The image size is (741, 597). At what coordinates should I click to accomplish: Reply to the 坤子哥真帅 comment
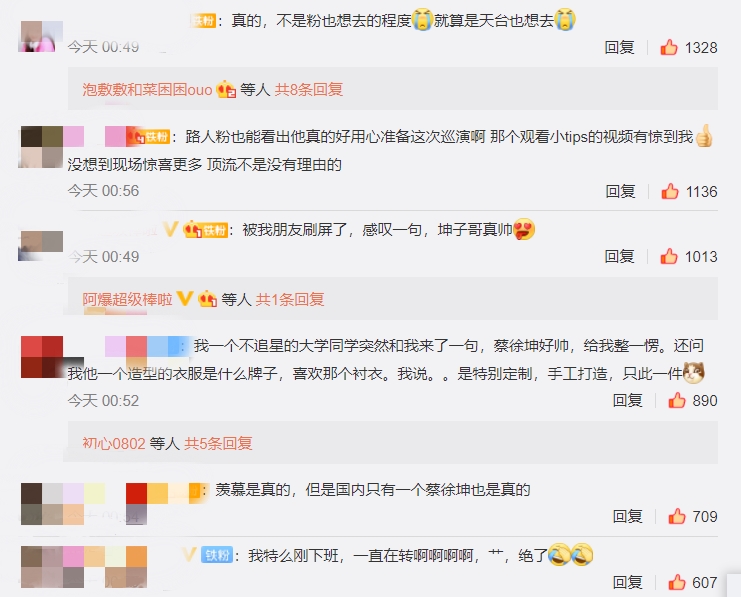coord(619,256)
